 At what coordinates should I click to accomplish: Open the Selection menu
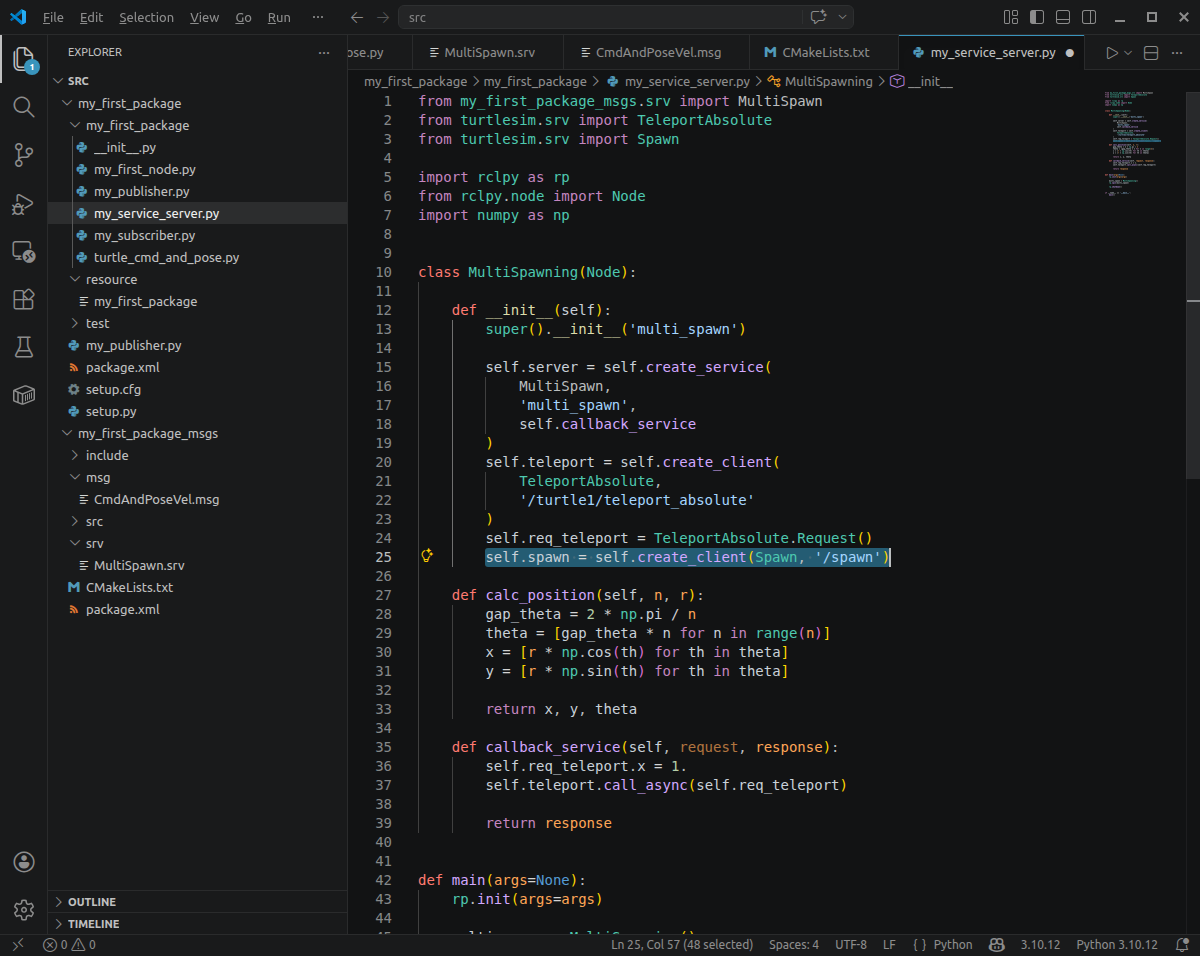pyautogui.click(x=146, y=17)
